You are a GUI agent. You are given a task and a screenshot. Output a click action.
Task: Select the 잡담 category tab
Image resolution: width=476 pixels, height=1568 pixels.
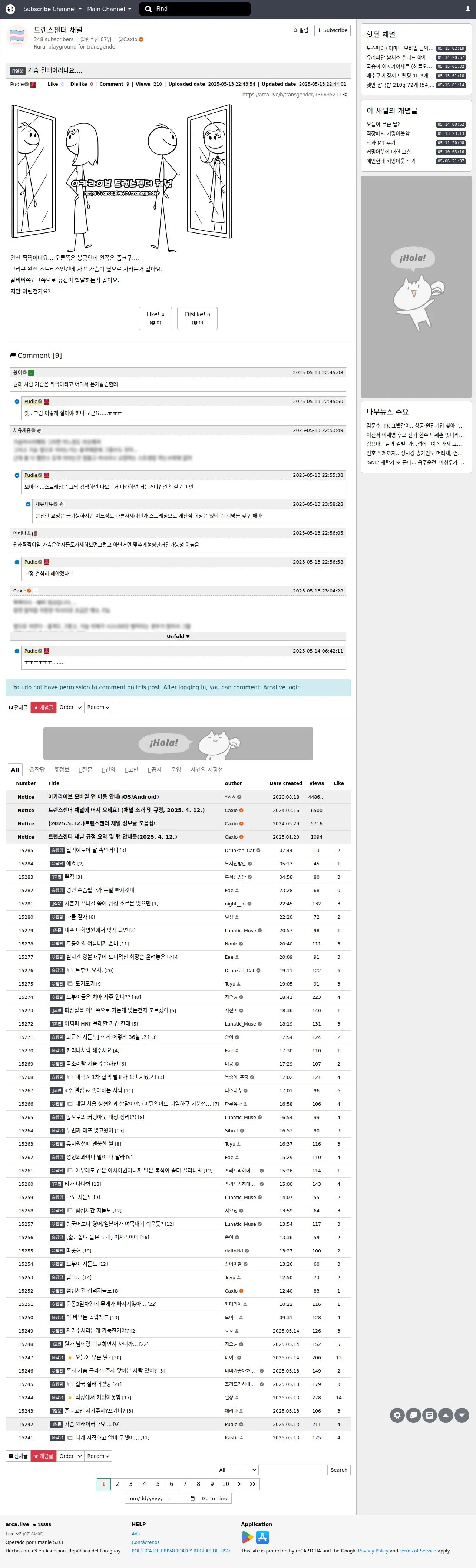point(37,770)
